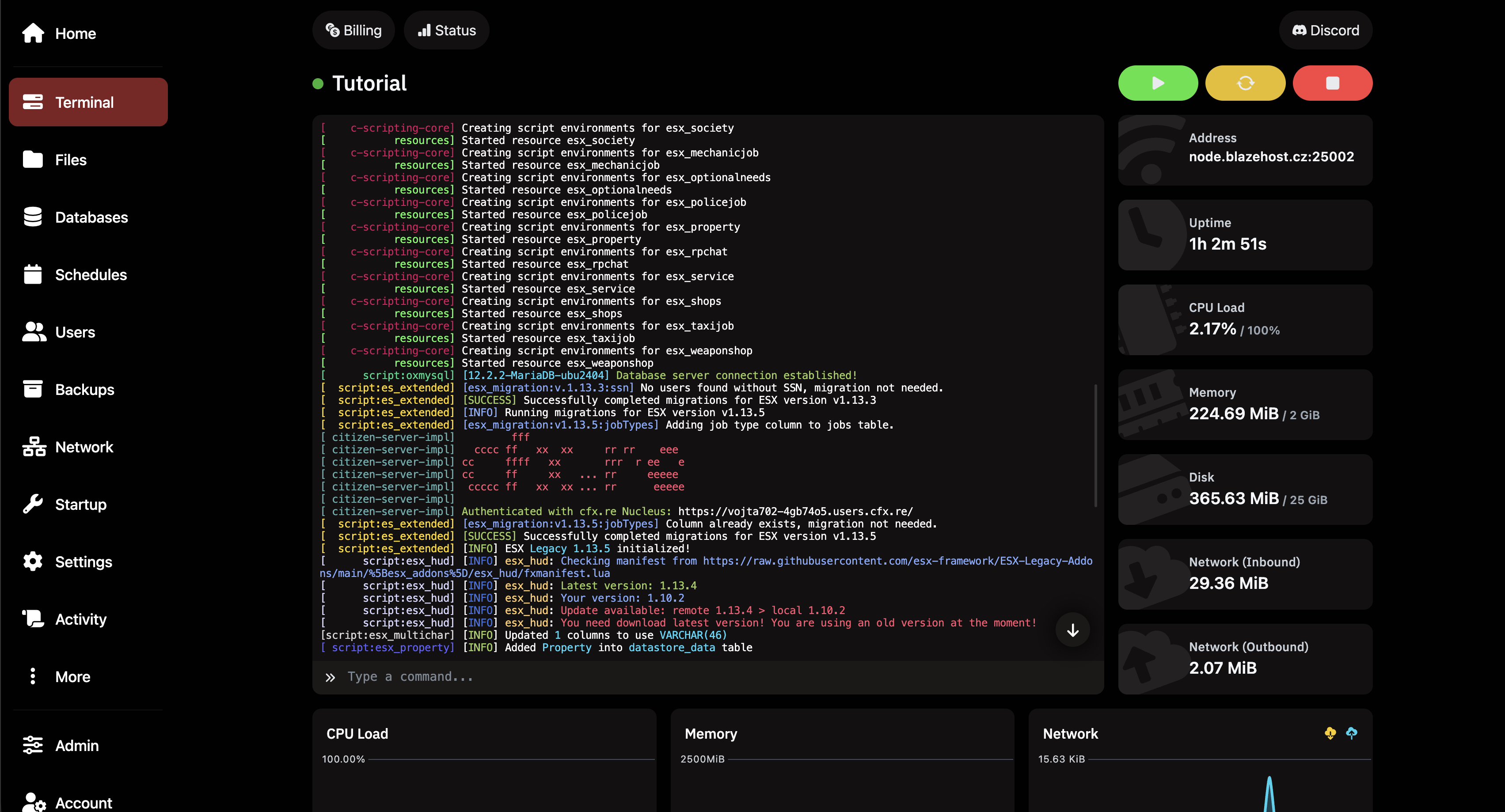The height and width of the screenshot is (812, 1505).
Task: Click the Files folder icon
Action: [33, 159]
